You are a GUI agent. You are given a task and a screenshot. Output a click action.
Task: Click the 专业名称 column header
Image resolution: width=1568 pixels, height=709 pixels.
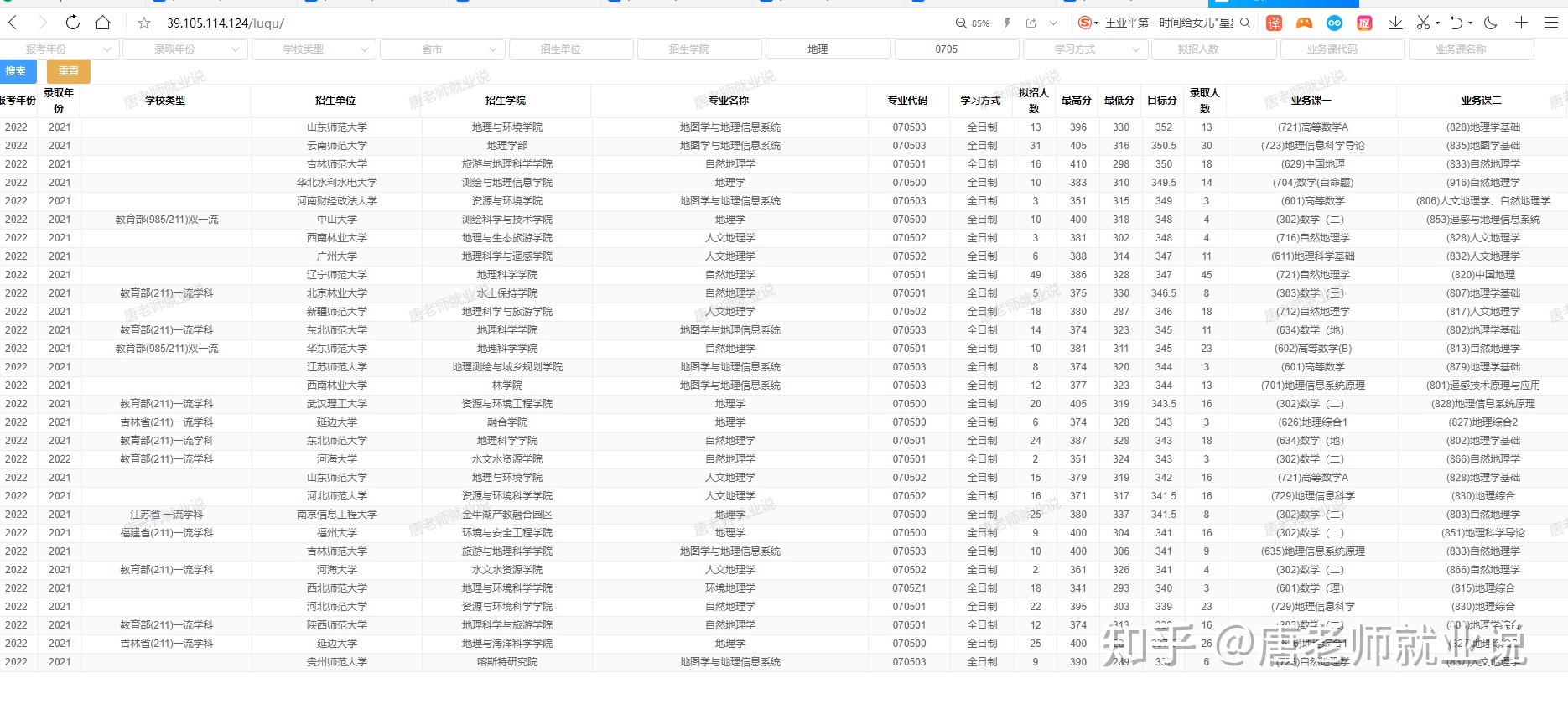729,101
